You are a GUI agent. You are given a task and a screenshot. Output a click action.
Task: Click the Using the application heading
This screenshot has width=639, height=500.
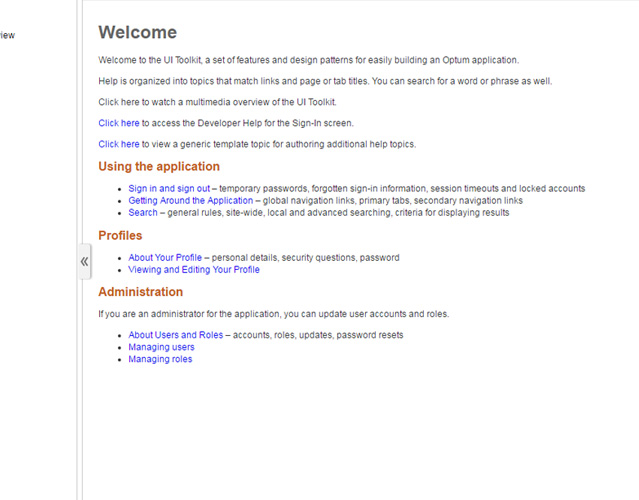pos(159,167)
